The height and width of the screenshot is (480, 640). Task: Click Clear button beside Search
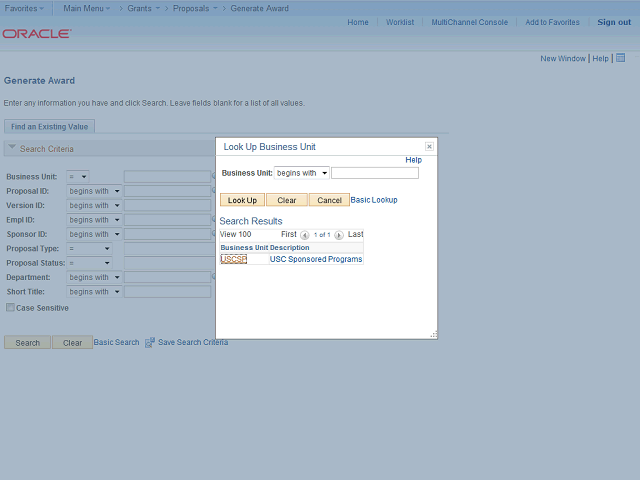tap(72, 342)
